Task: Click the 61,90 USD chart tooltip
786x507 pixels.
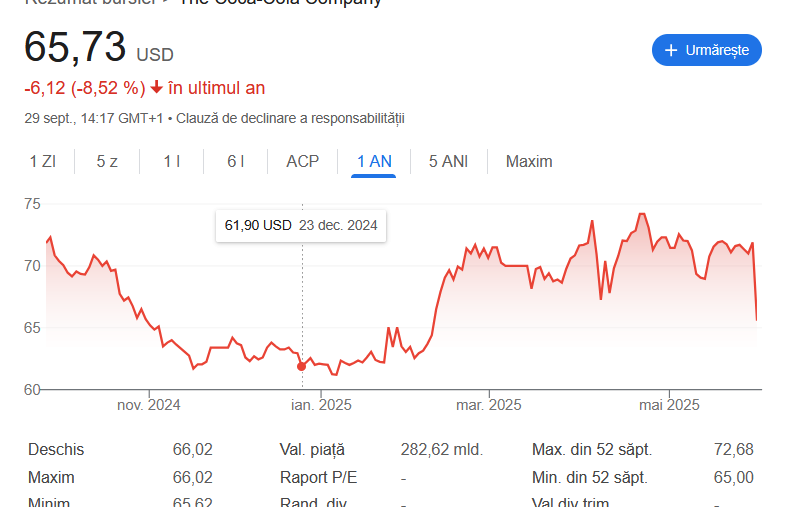Action: pyautogui.click(x=301, y=225)
